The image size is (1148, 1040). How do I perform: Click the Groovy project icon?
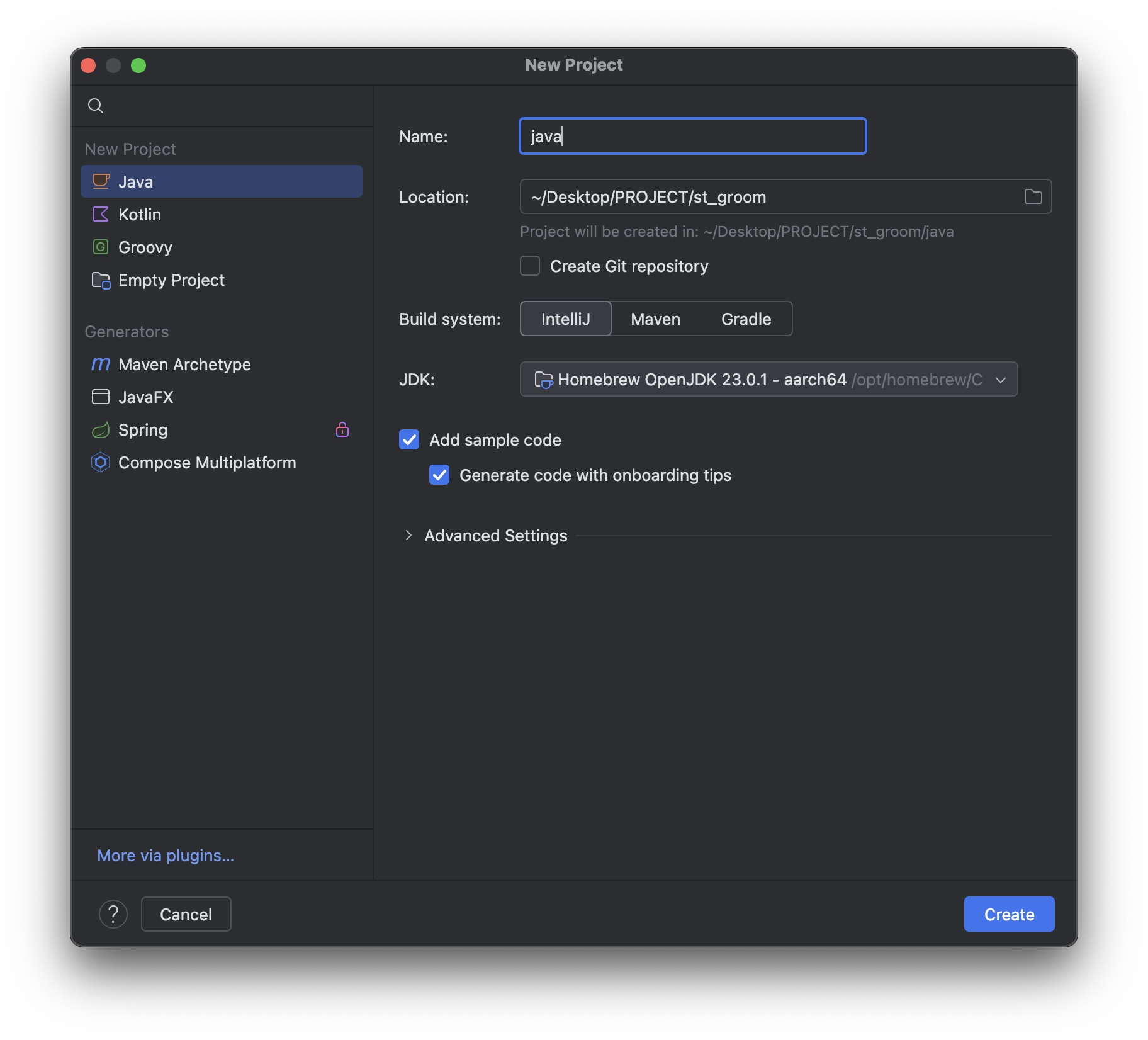[101, 247]
